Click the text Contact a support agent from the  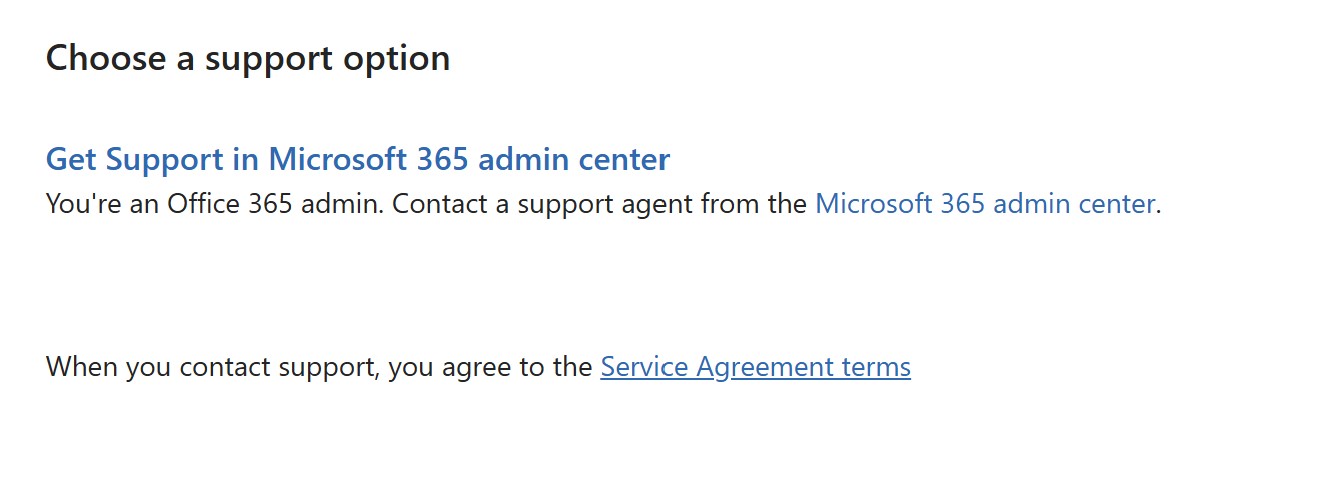599,204
